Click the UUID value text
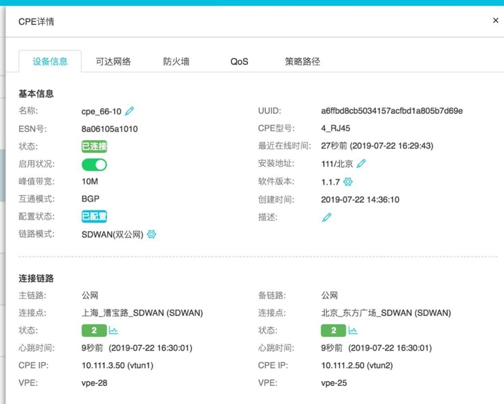The width and height of the screenshot is (504, 404). click(x=392, y=111)
